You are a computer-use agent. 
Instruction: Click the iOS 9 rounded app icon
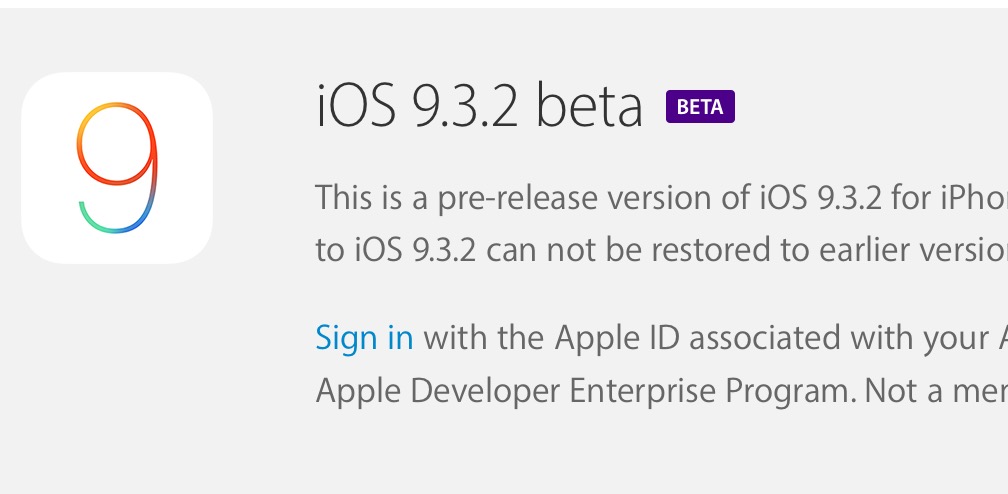click(x=117, y=168)
